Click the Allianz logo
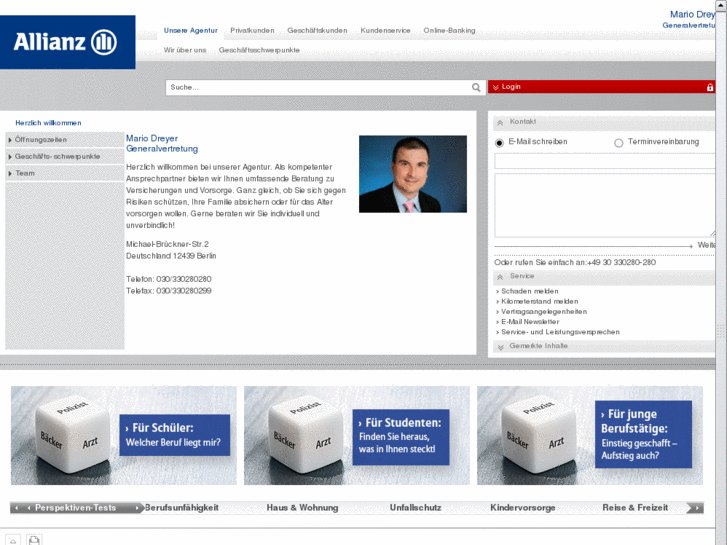 click(x=68, y=42)
